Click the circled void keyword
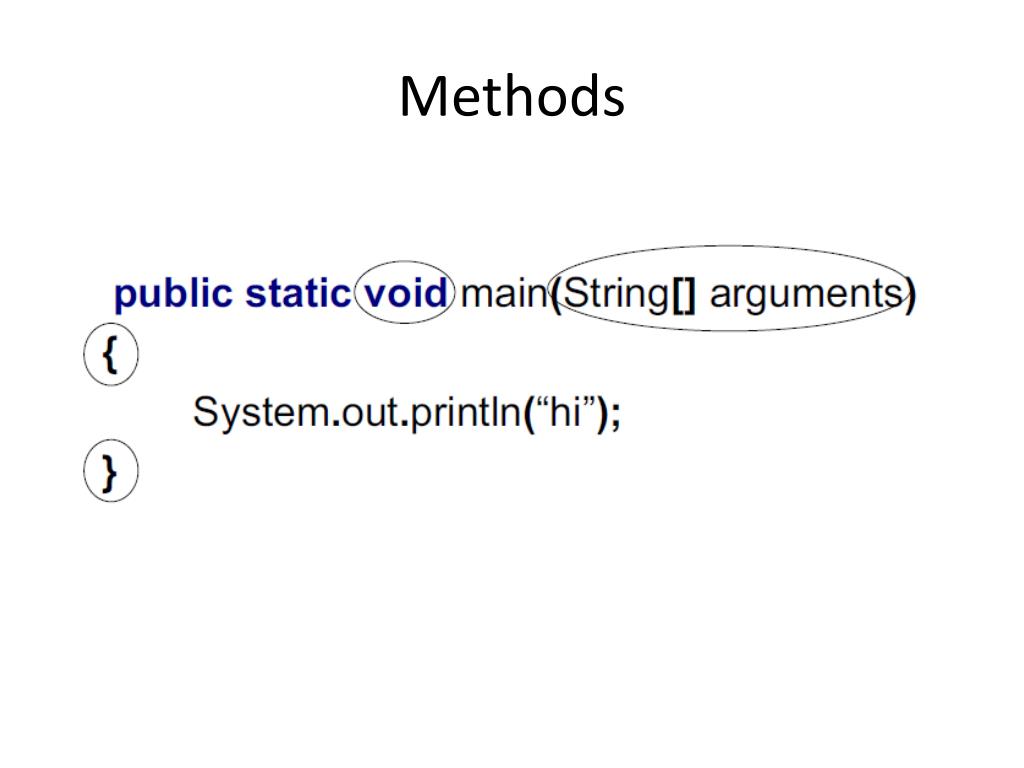 (x=406, y=292)
